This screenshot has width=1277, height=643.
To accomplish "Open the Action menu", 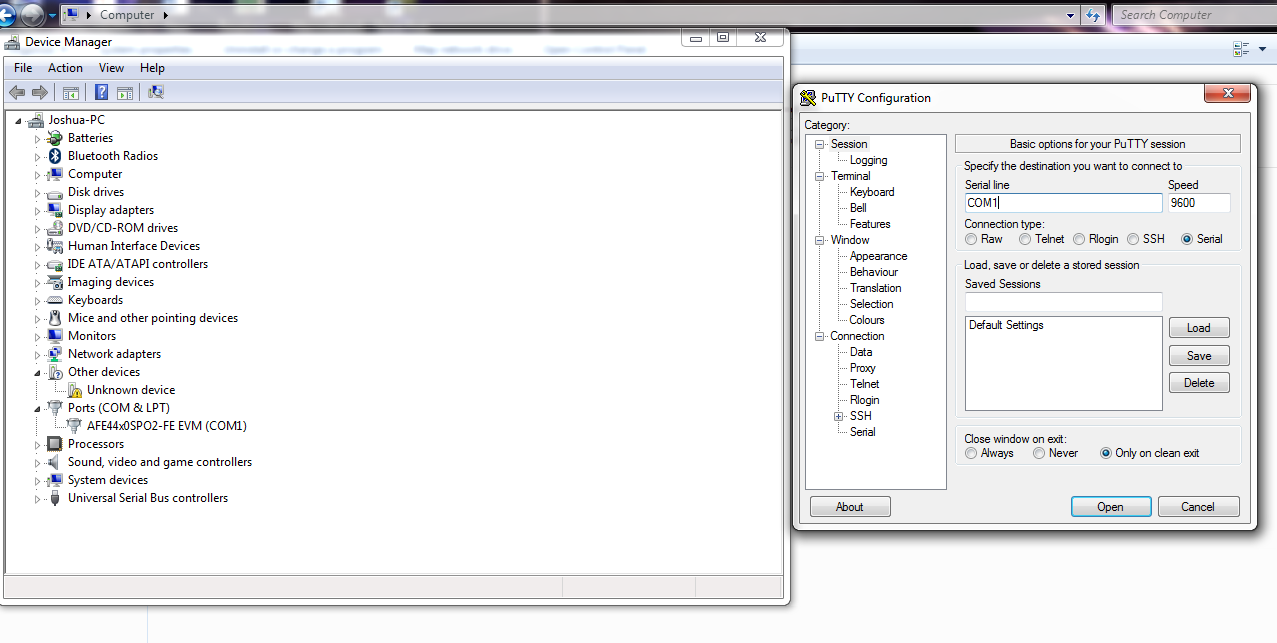I will tap(66, 68).
